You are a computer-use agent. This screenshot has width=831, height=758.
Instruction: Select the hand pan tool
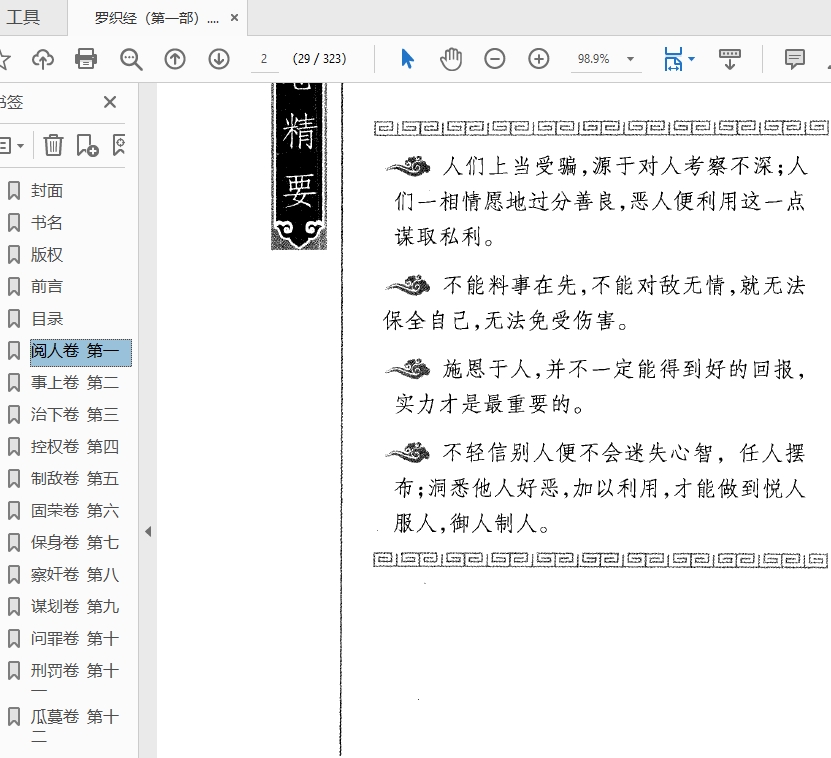coord(451,59)
